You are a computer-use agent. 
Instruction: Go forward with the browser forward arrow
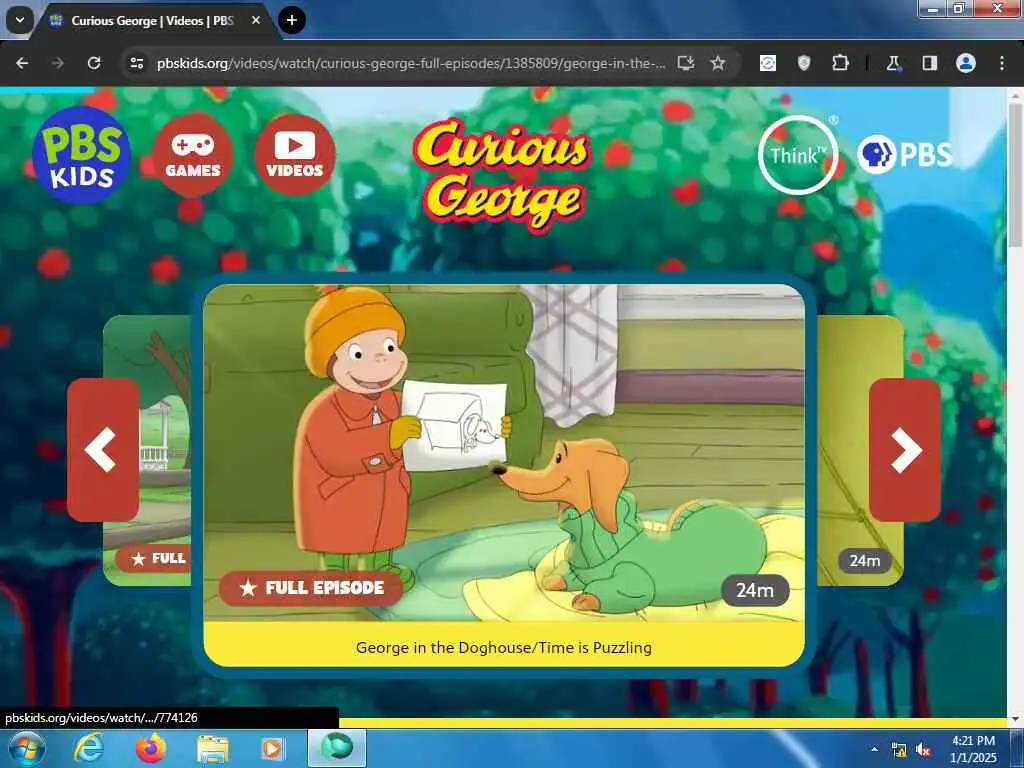58,63
